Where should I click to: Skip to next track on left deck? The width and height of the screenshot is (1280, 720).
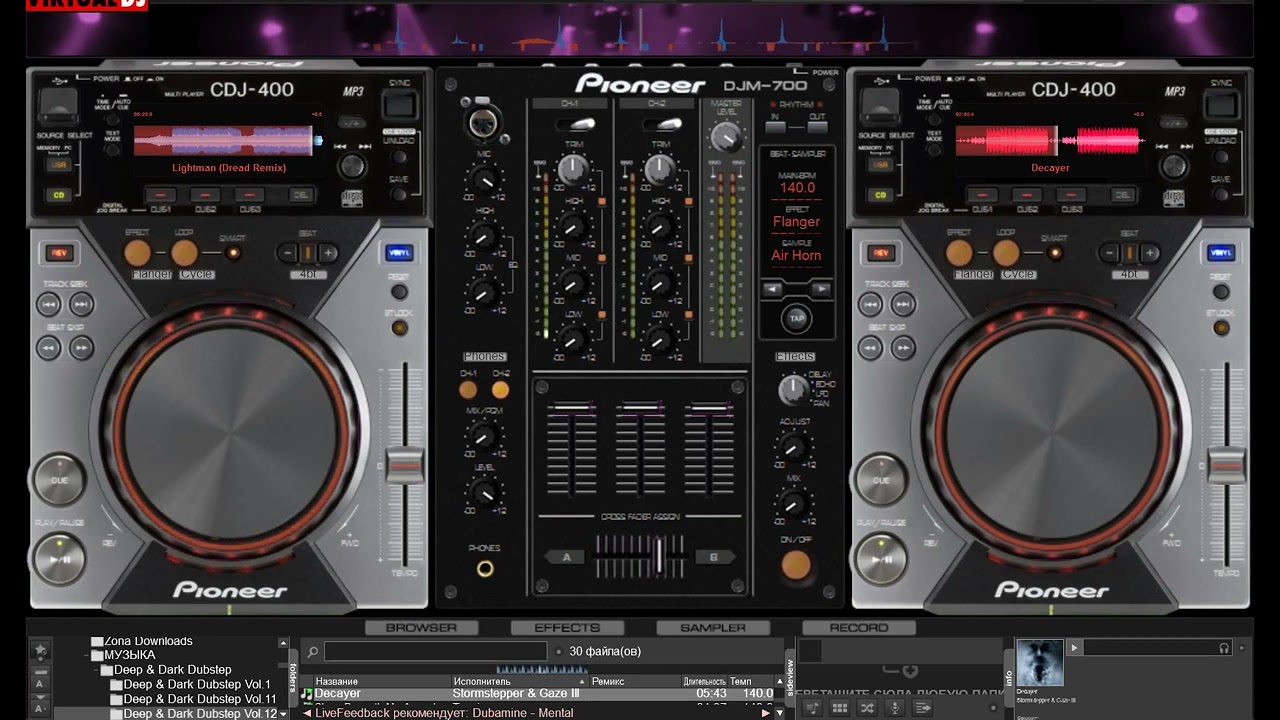pos(81,305)
